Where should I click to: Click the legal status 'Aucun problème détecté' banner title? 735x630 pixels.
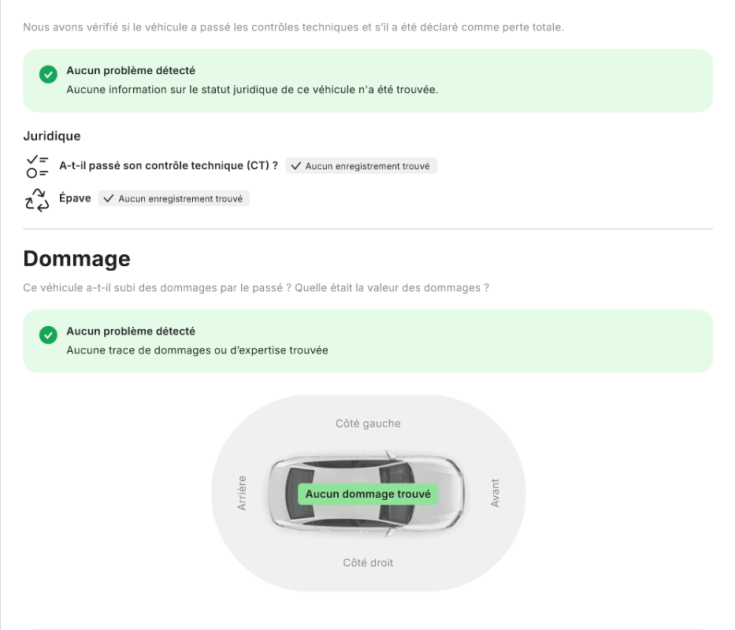point(131,70)
